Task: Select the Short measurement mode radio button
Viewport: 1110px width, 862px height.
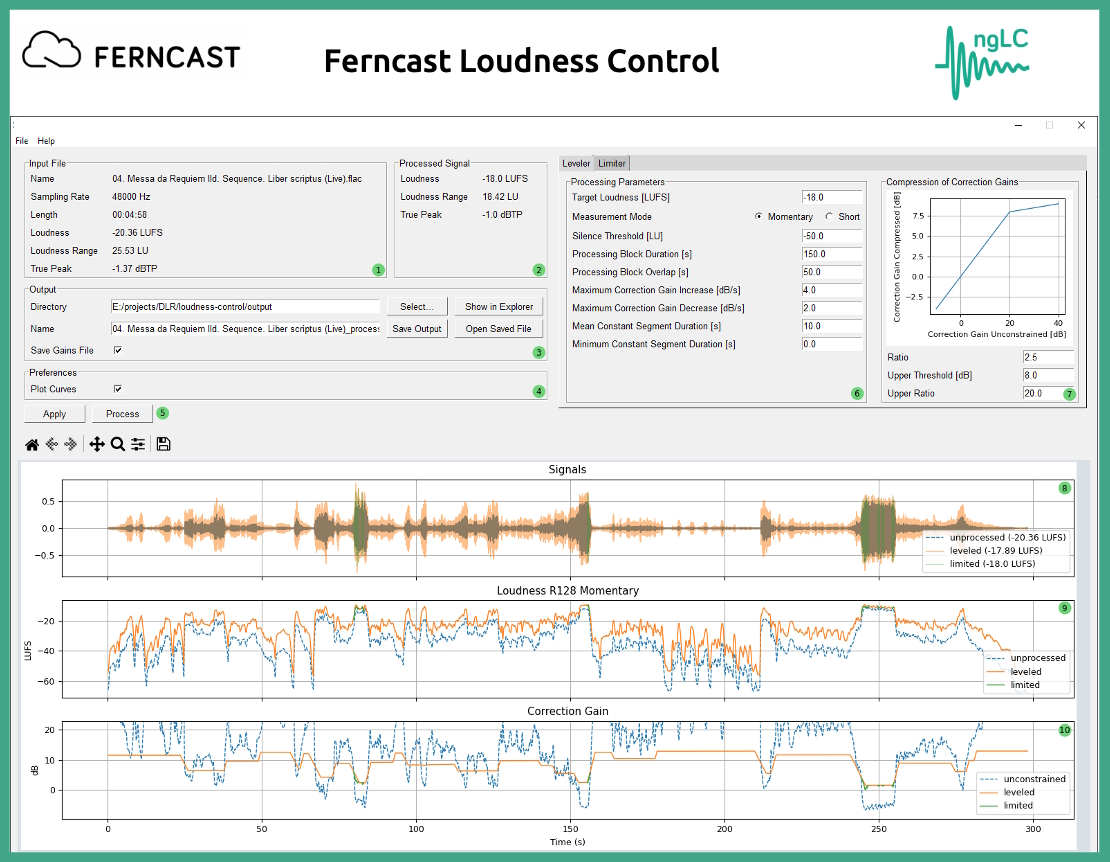Action: (829, 217)
